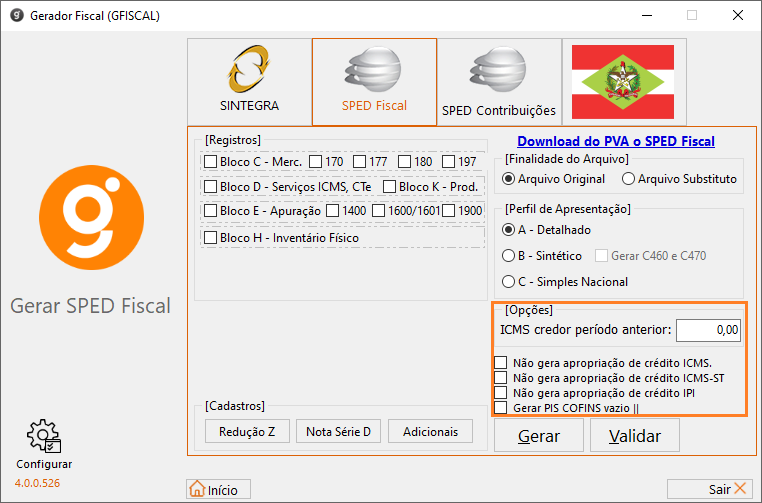Check Não gera apropriação de crédito ICMS.
Screen dimensions: 762x503
(501, 363)
